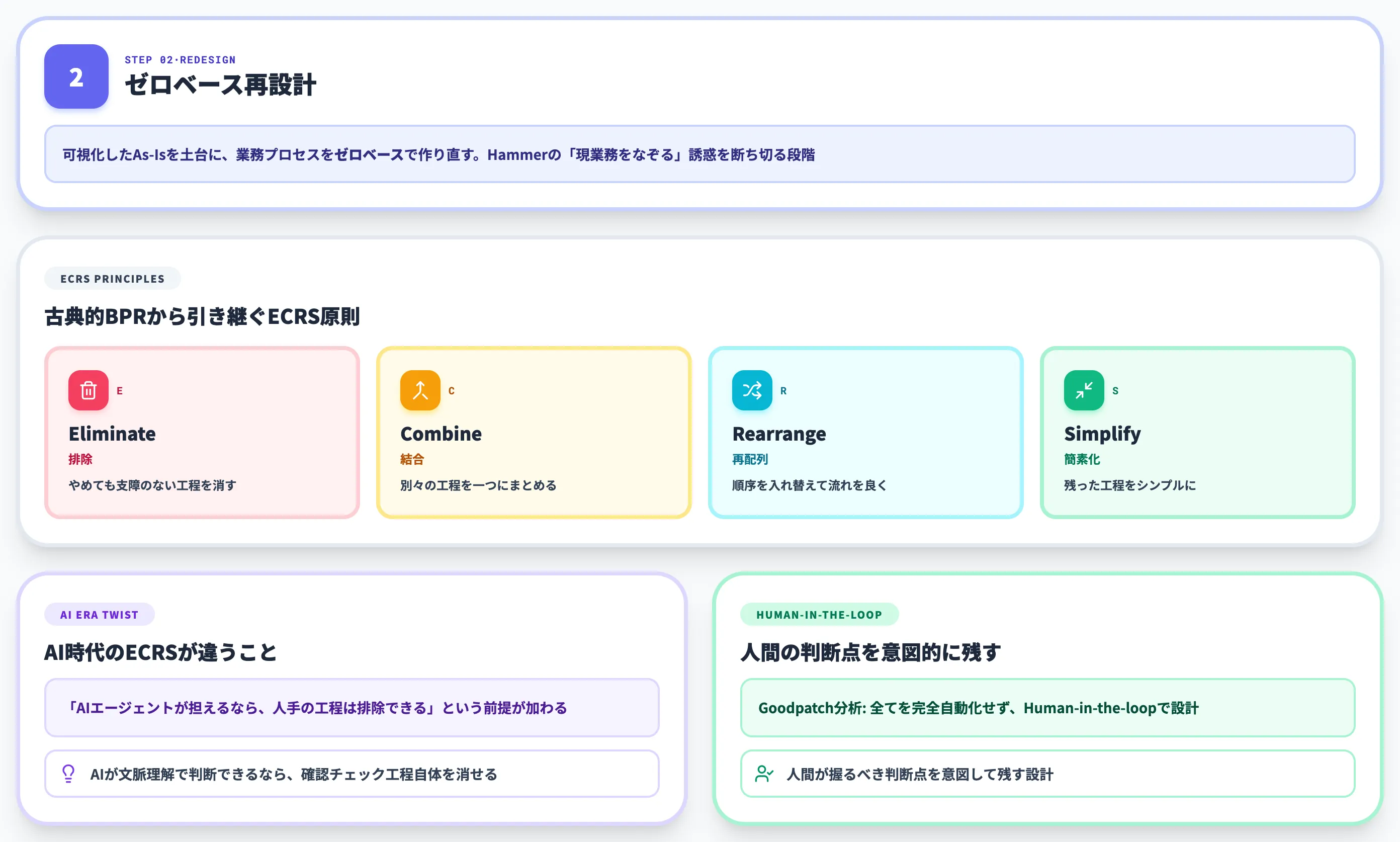This screenshot has width=1400, height=842.
Task: Click the letter C beside the merge icon
Action: click(452, 390)
